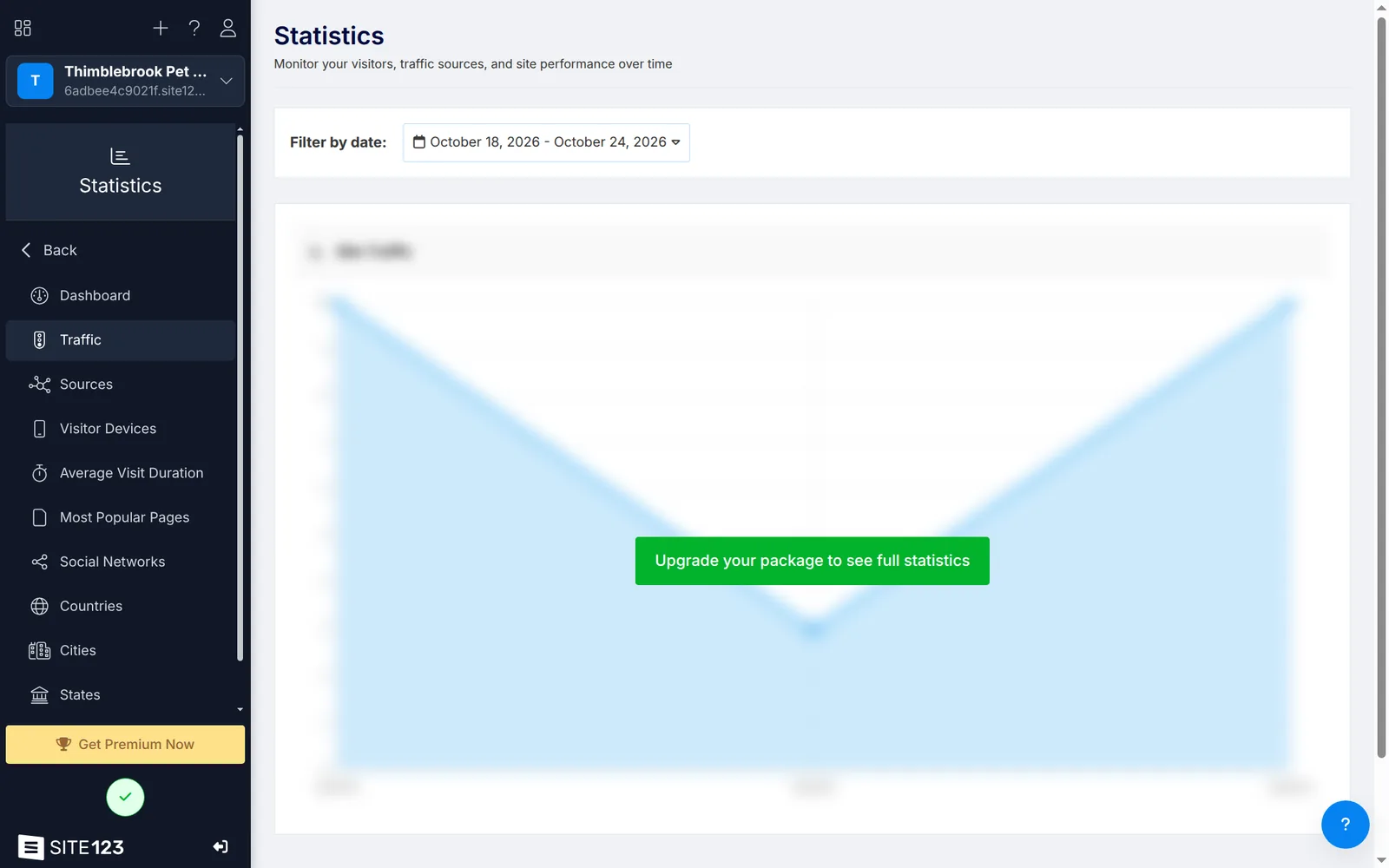Image resolution: width=1389 pixels, height=868 pixels.
Task: Click the SITE123 logo
Action: 71,847
